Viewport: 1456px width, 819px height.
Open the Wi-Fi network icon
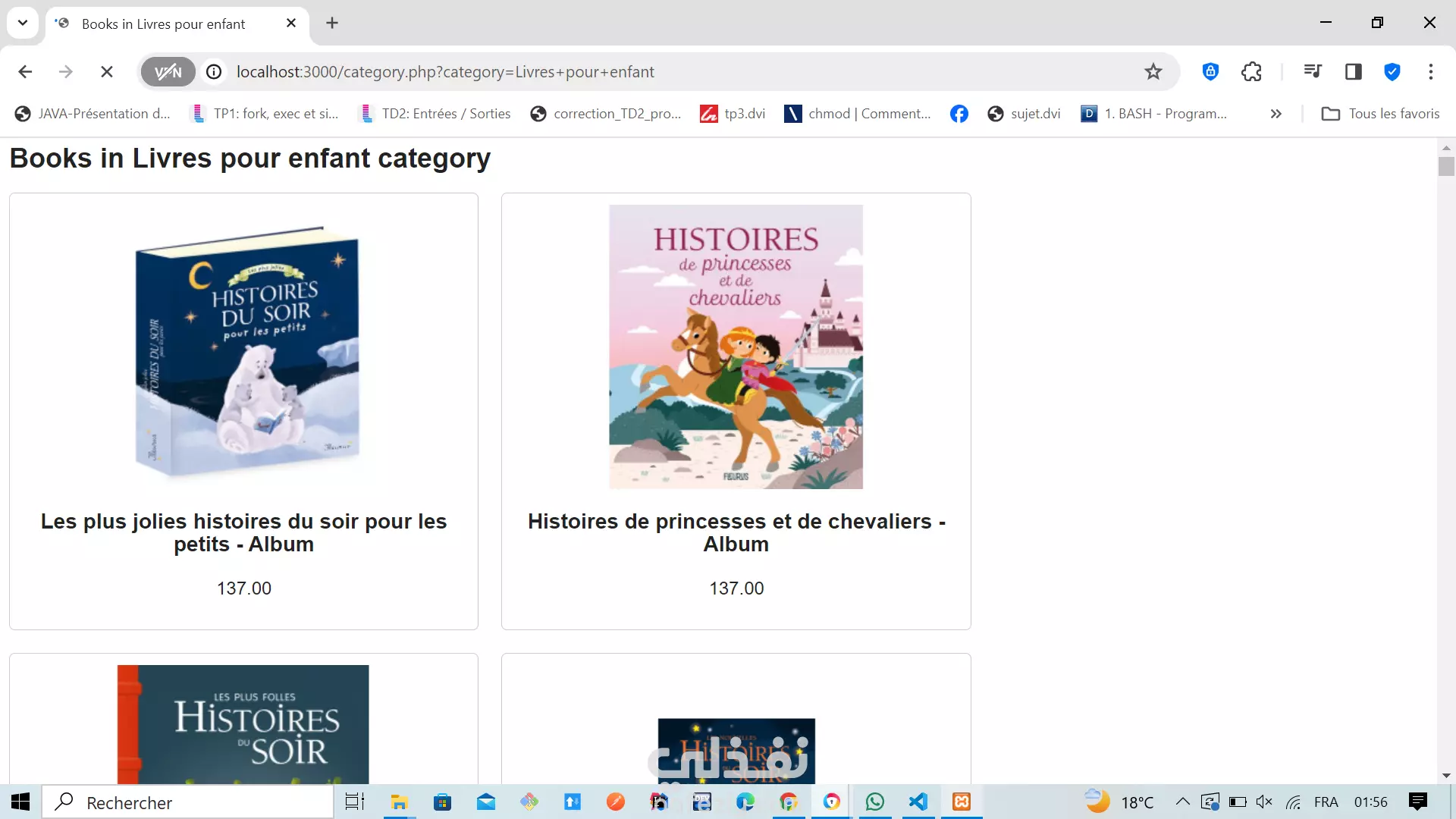pos(1293,802)
